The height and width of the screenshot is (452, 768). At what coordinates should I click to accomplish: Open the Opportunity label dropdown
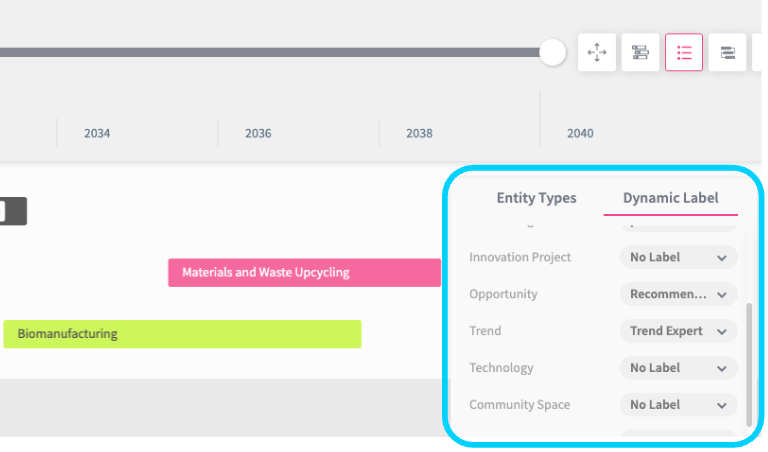pyautogui.click(x=678, y=294)
